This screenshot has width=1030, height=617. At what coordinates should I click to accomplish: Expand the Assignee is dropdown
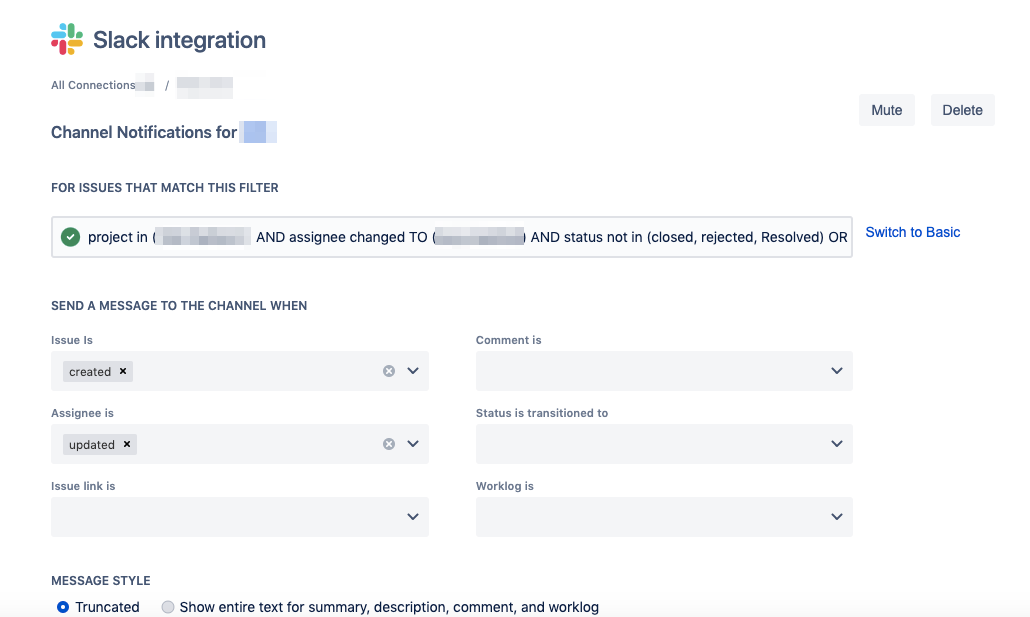[413, 444]
